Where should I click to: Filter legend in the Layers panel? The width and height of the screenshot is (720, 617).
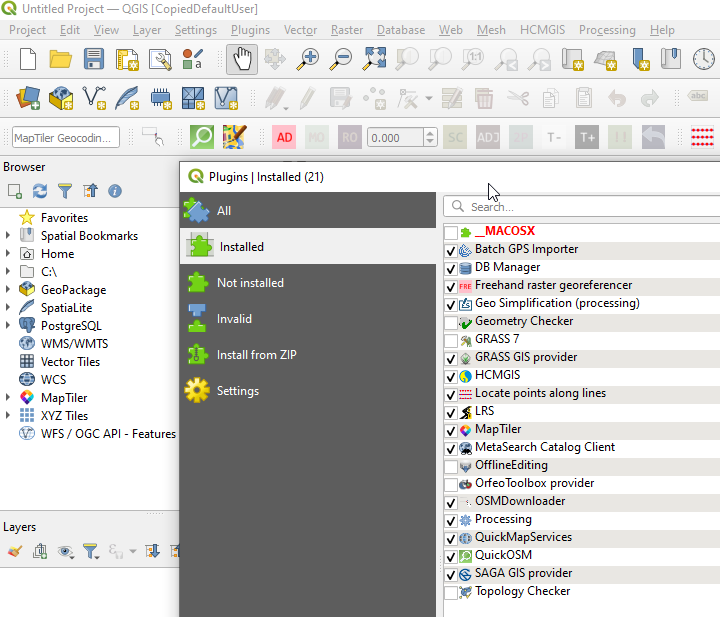click(x=90, y=551)
